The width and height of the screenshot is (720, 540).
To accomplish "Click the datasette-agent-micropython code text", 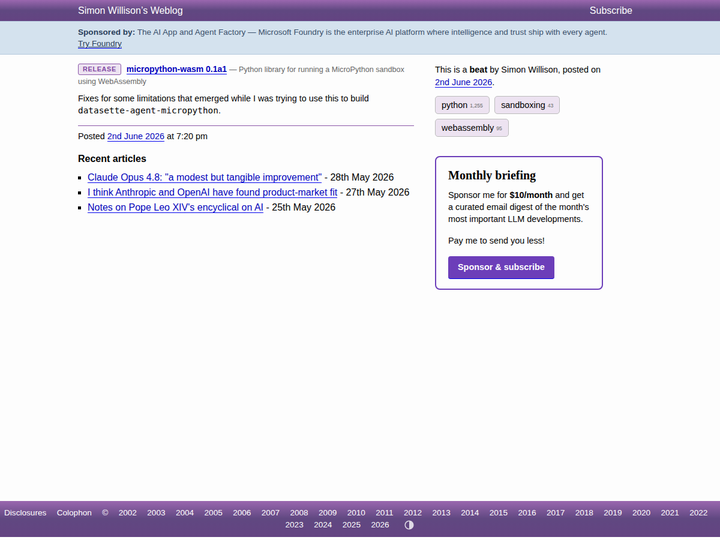I will tap(148, 111).
